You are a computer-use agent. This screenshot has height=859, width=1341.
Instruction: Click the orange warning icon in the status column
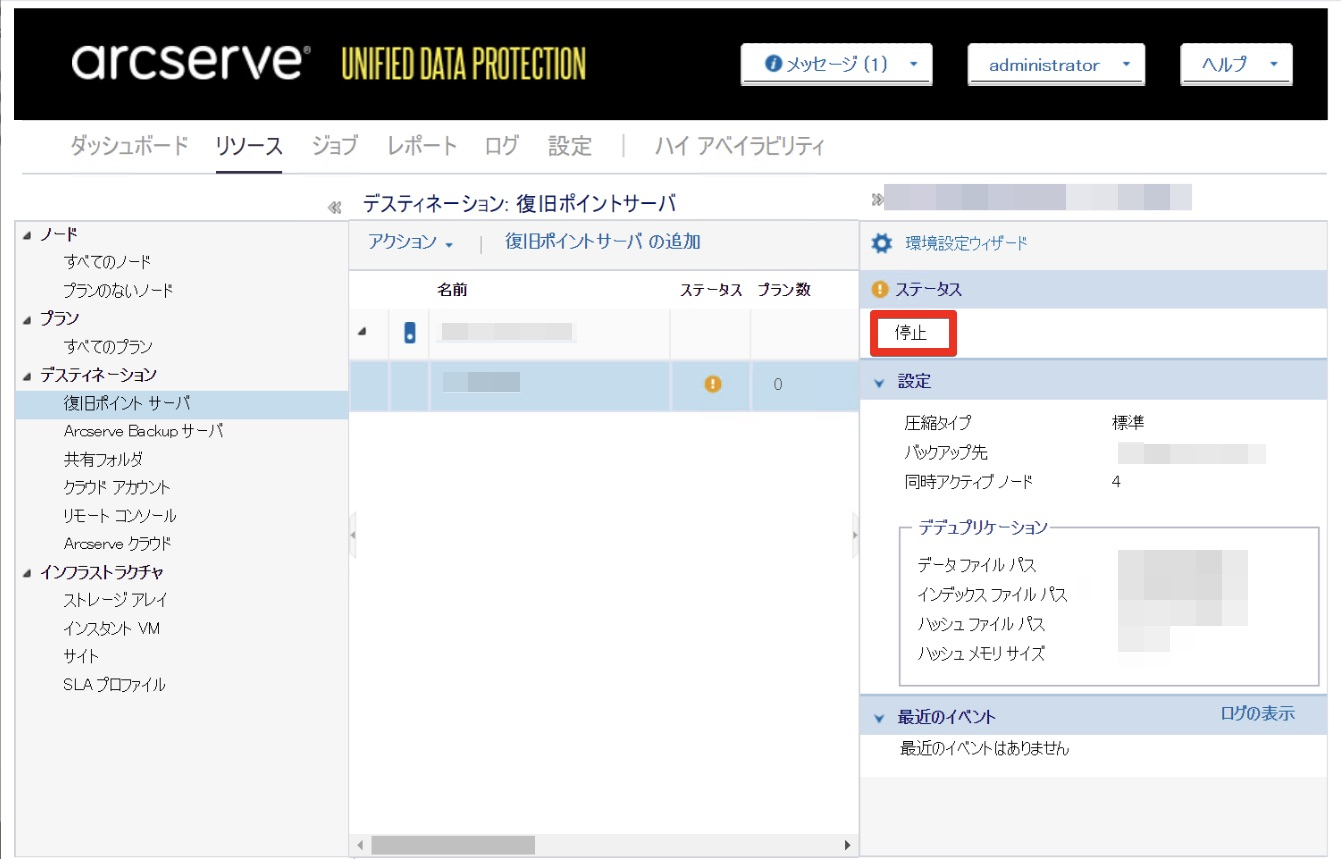point(712,384)
